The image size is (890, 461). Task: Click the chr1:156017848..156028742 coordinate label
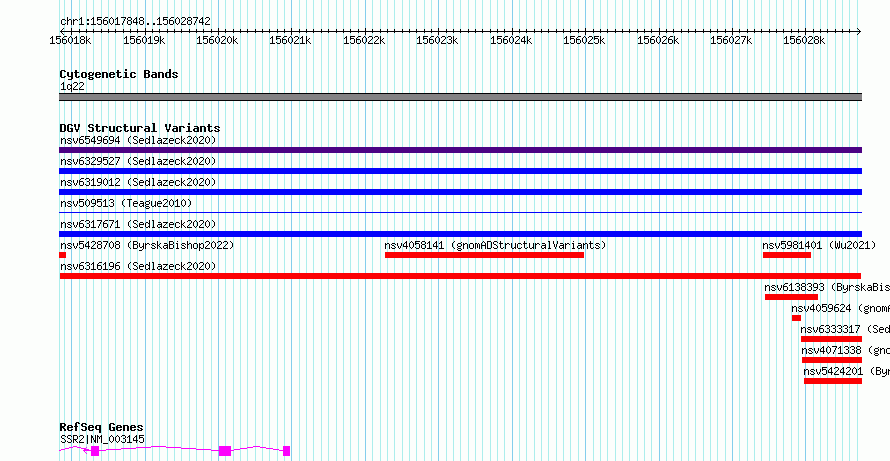[x=135, y=22]
